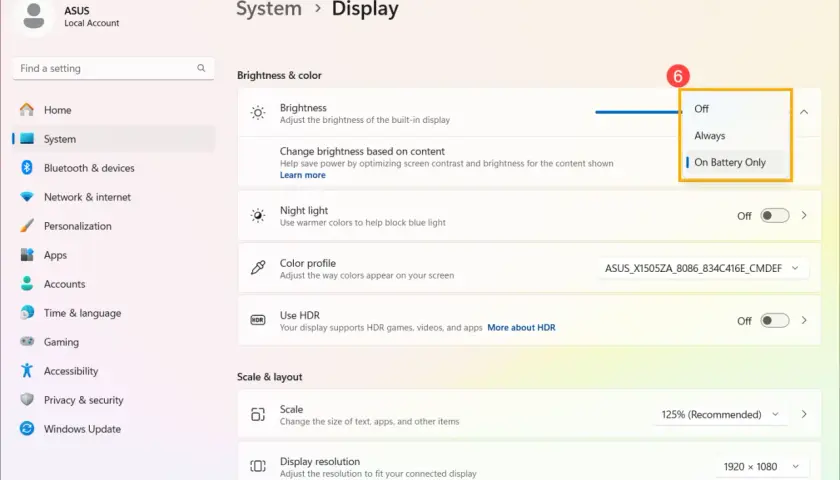Image resolution: width=840 pixels, height=480 pixels.
Task: Go to Windows Update page
Action: pos(114,429)
